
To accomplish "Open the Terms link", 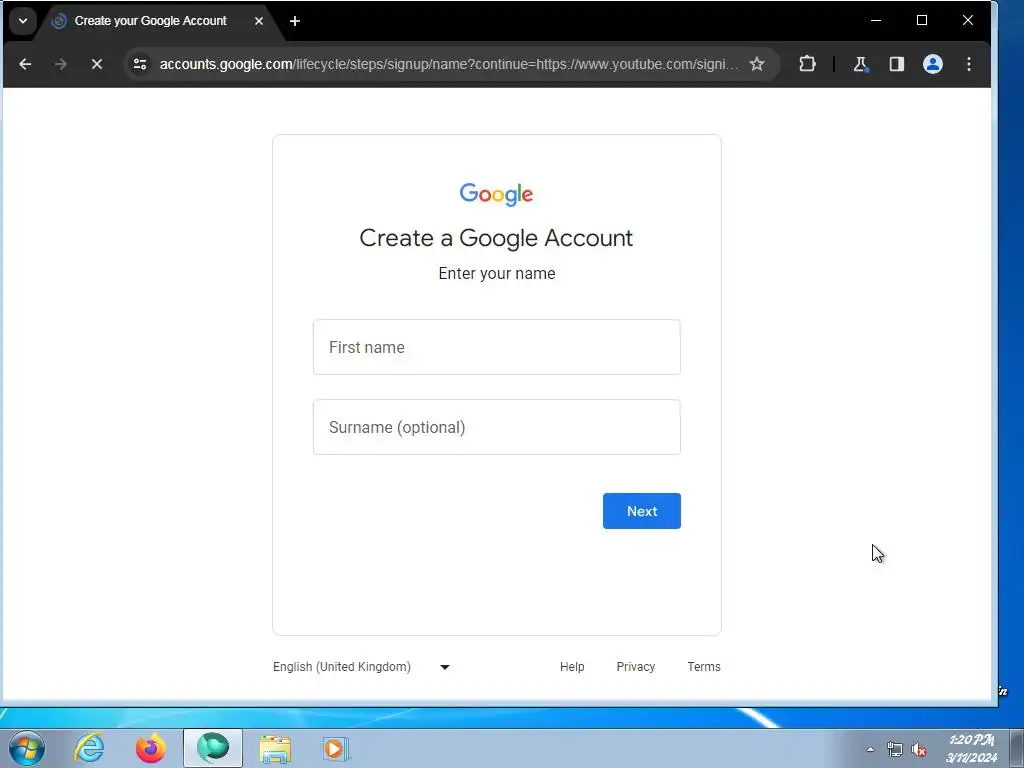I will [x=704, y=667].
